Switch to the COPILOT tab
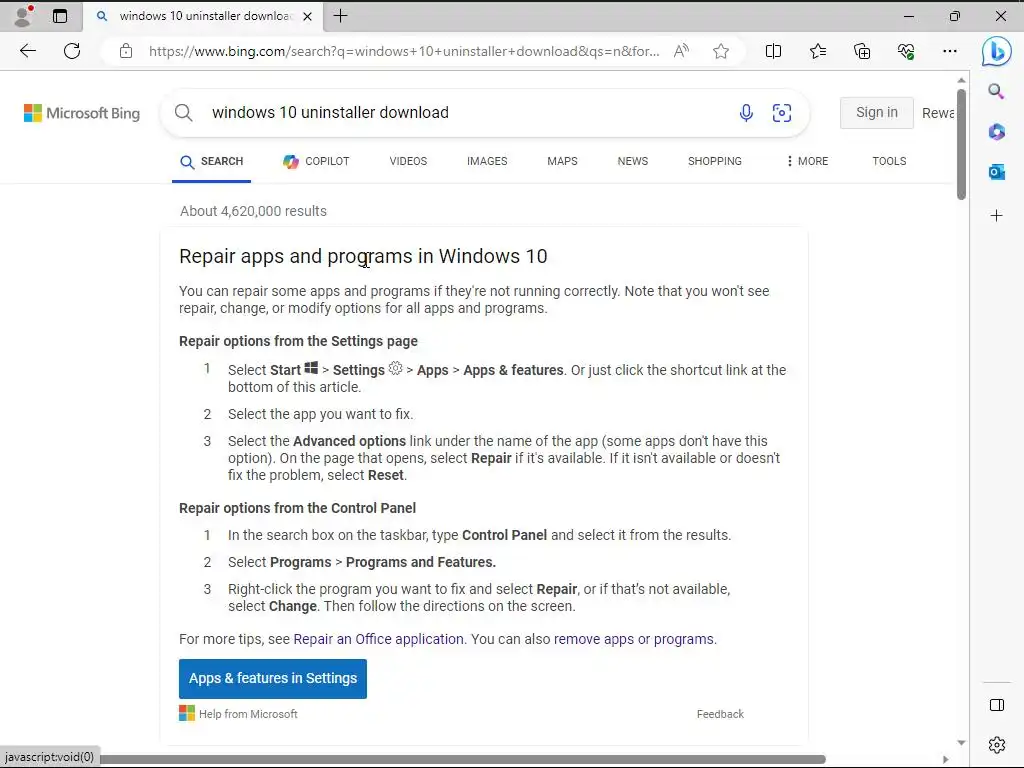 [316, 161]
